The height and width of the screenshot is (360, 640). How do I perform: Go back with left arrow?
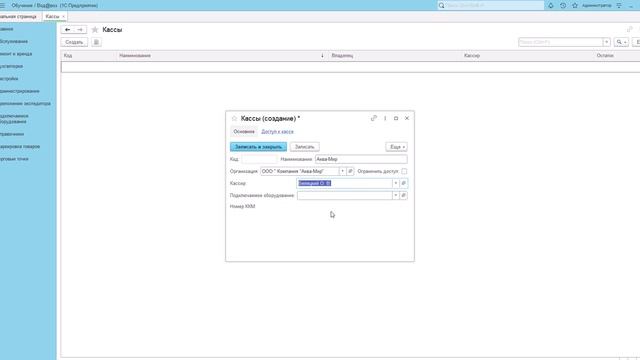coord(67,29)
